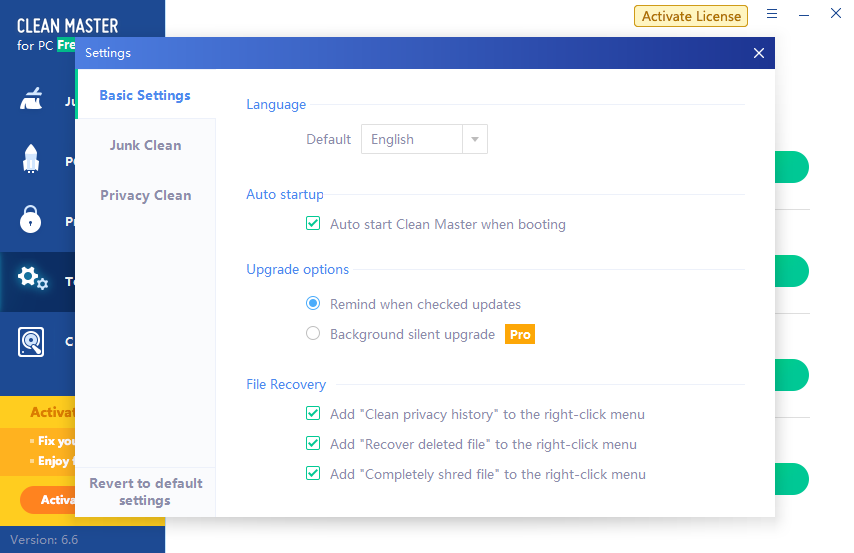Click the English language combo box field
The image size is (854, 553).
click(424, 139)
